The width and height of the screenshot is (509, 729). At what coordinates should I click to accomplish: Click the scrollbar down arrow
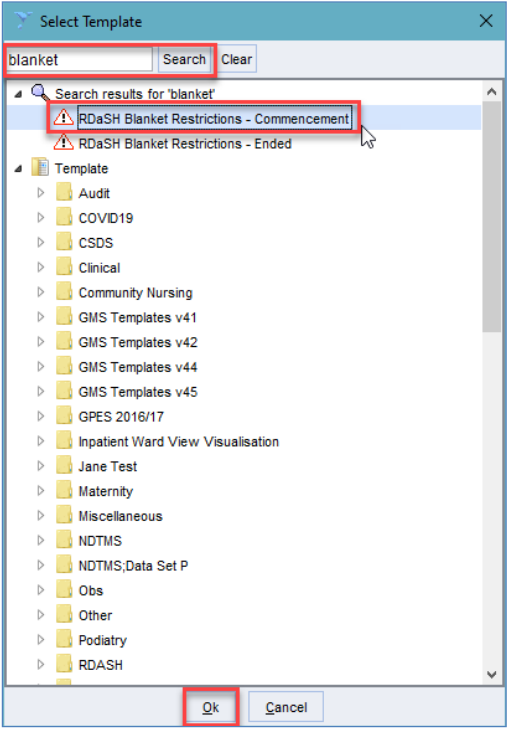491,674
